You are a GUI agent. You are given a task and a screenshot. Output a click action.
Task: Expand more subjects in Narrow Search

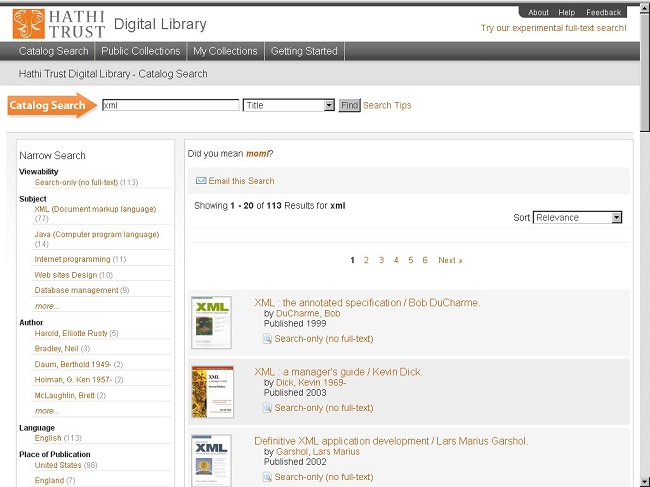[x=47, y=306]
